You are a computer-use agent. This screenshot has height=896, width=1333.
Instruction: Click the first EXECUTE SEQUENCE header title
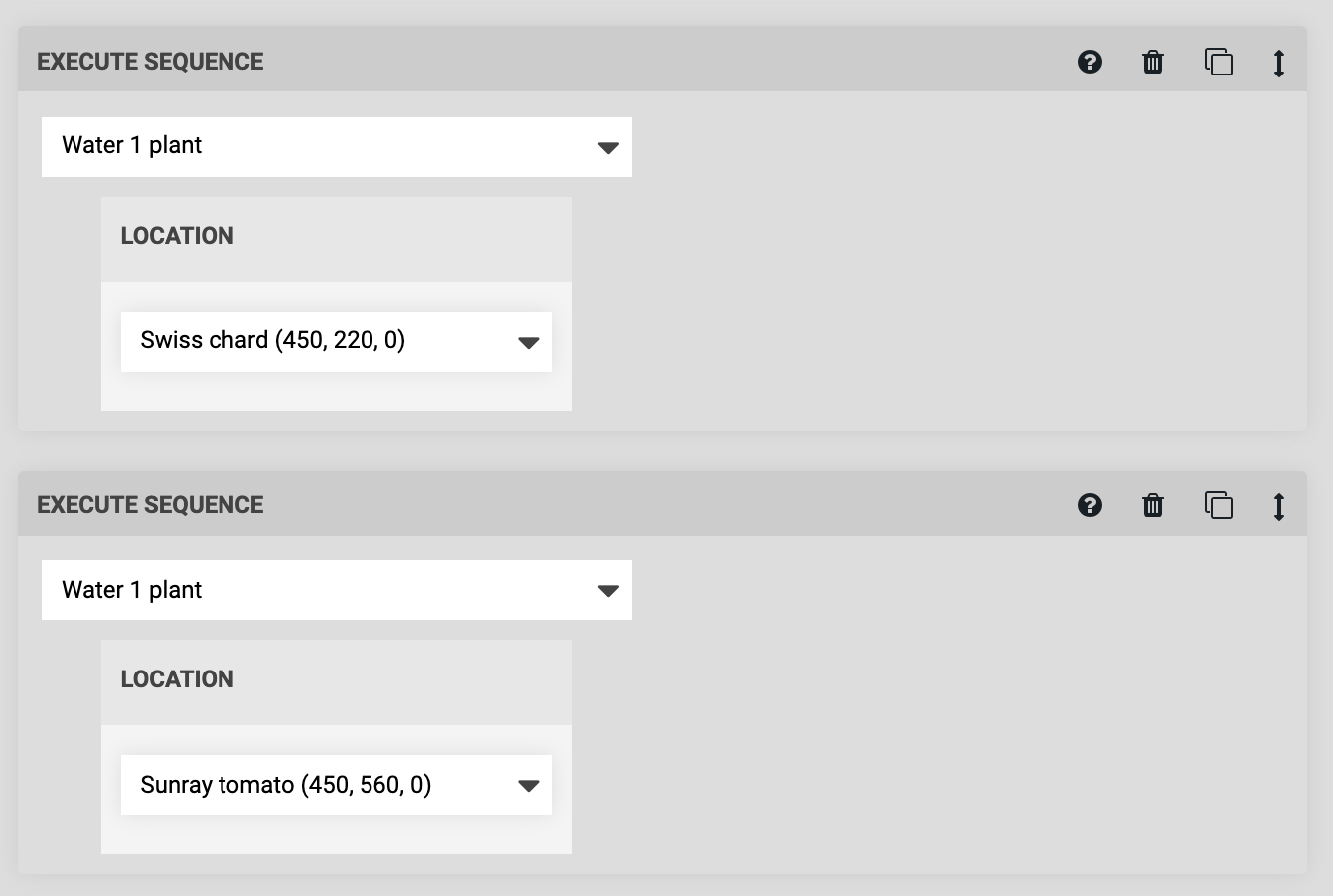(x=150, y=62)
